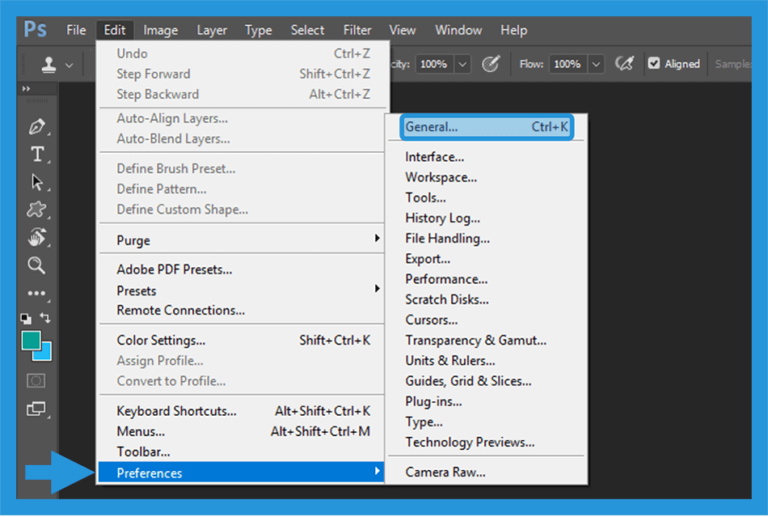Image resolution: width=768 pixels, height=517 pixels.
Task: Choose Guides, Grid & Slices preferences
Action: pyautogui.click(x=486, y=381)
